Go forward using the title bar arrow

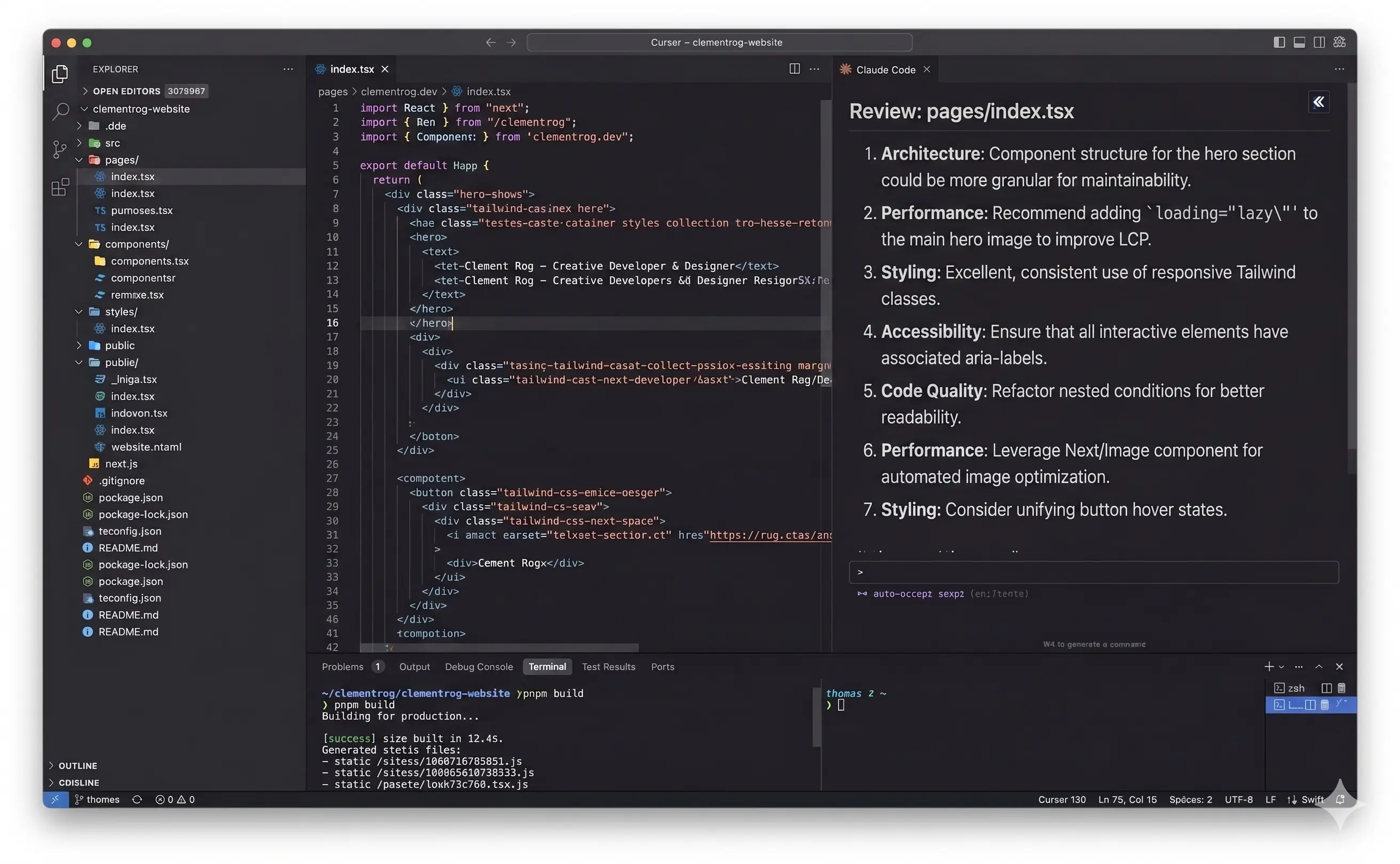tap(511, 42)
